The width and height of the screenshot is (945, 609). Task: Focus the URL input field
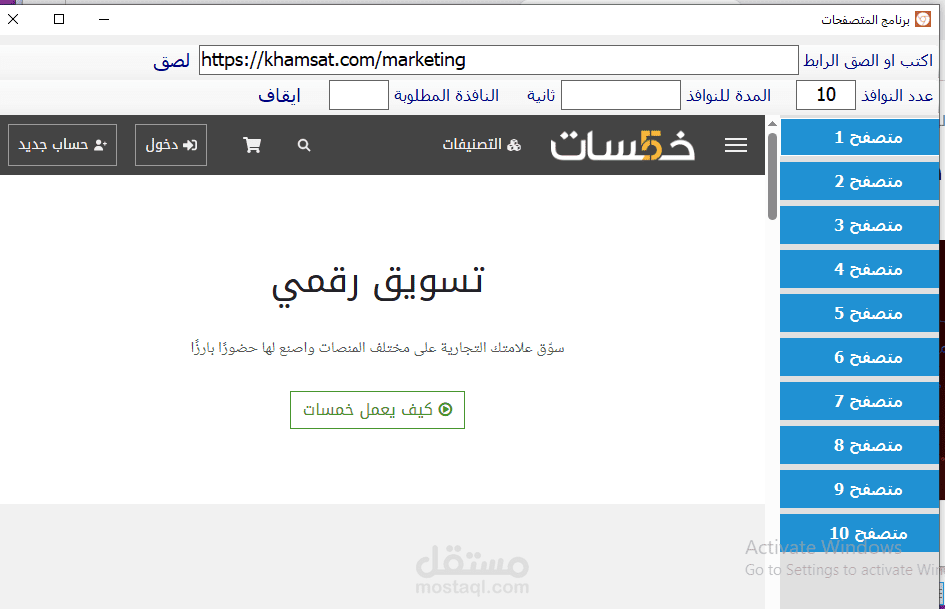pyautogui.click(x=498, y=60)
